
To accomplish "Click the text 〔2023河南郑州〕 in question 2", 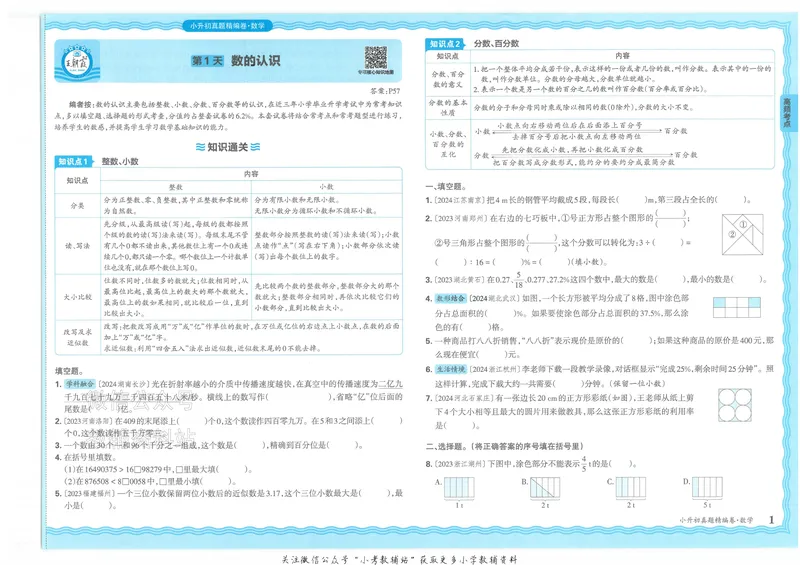I will (461, 218).
